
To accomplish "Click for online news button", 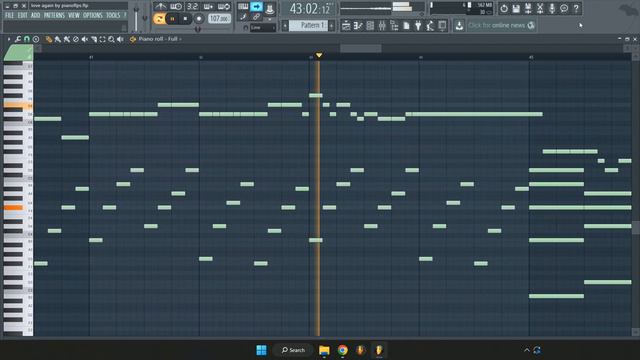I will click(x=501, y=26).
